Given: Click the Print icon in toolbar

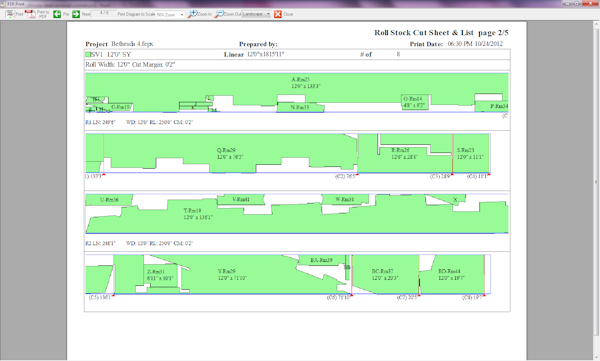Looking at the screenshot, I should (x=10, y=14).
